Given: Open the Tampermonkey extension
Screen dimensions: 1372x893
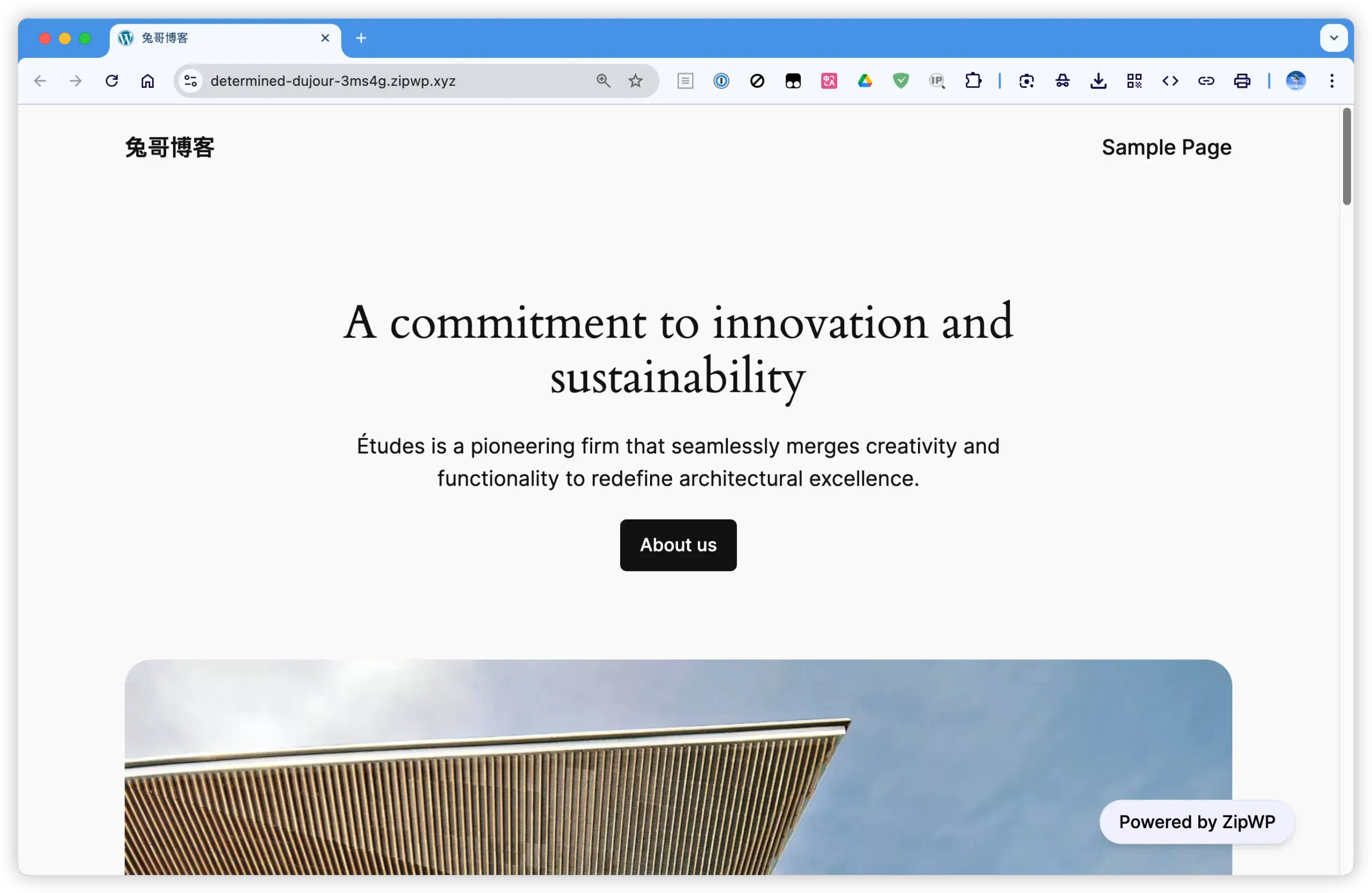Looking at the screenshot, I should tap(793, 81).
